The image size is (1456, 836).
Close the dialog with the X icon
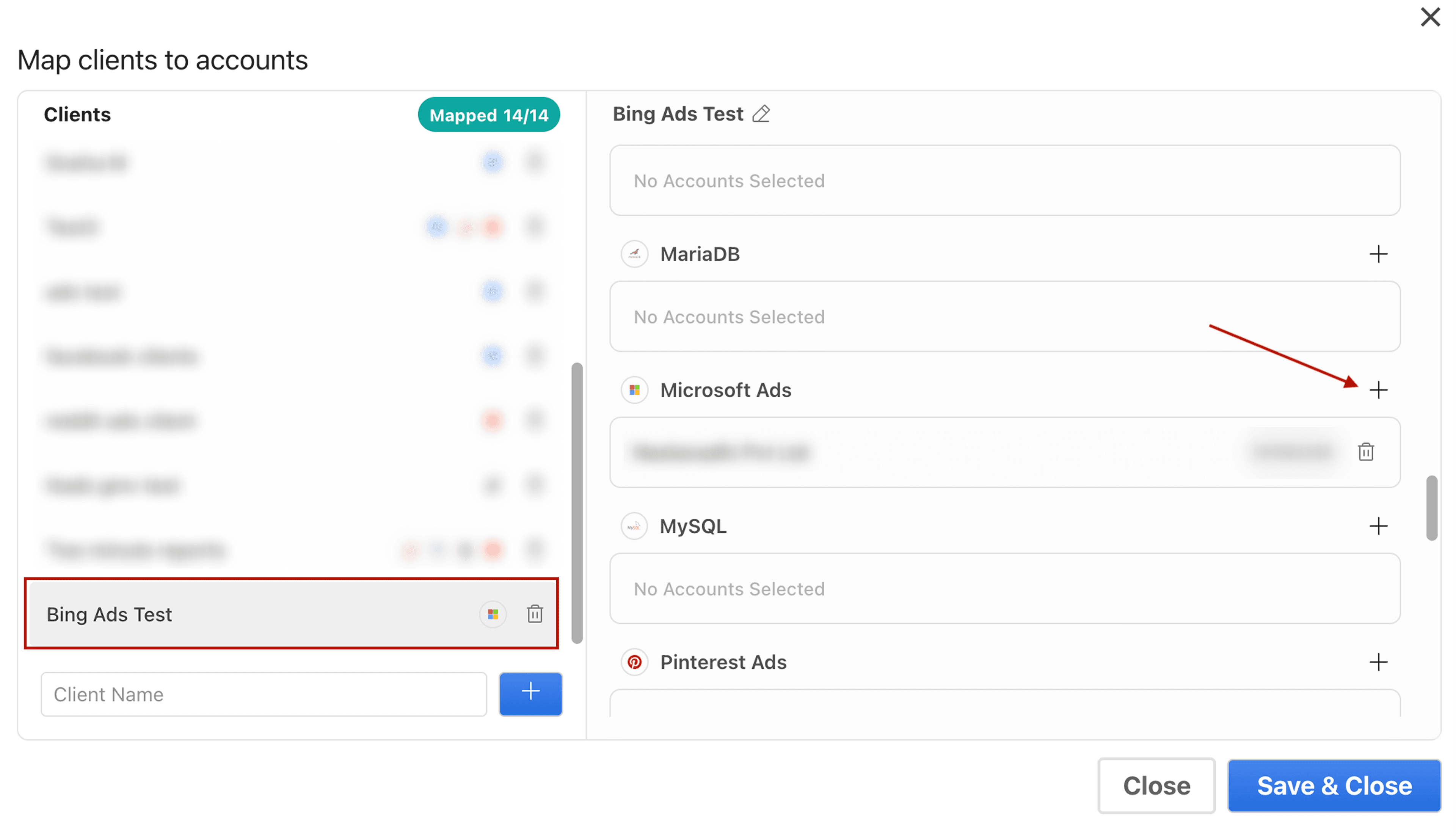(x=1429, y=17)
